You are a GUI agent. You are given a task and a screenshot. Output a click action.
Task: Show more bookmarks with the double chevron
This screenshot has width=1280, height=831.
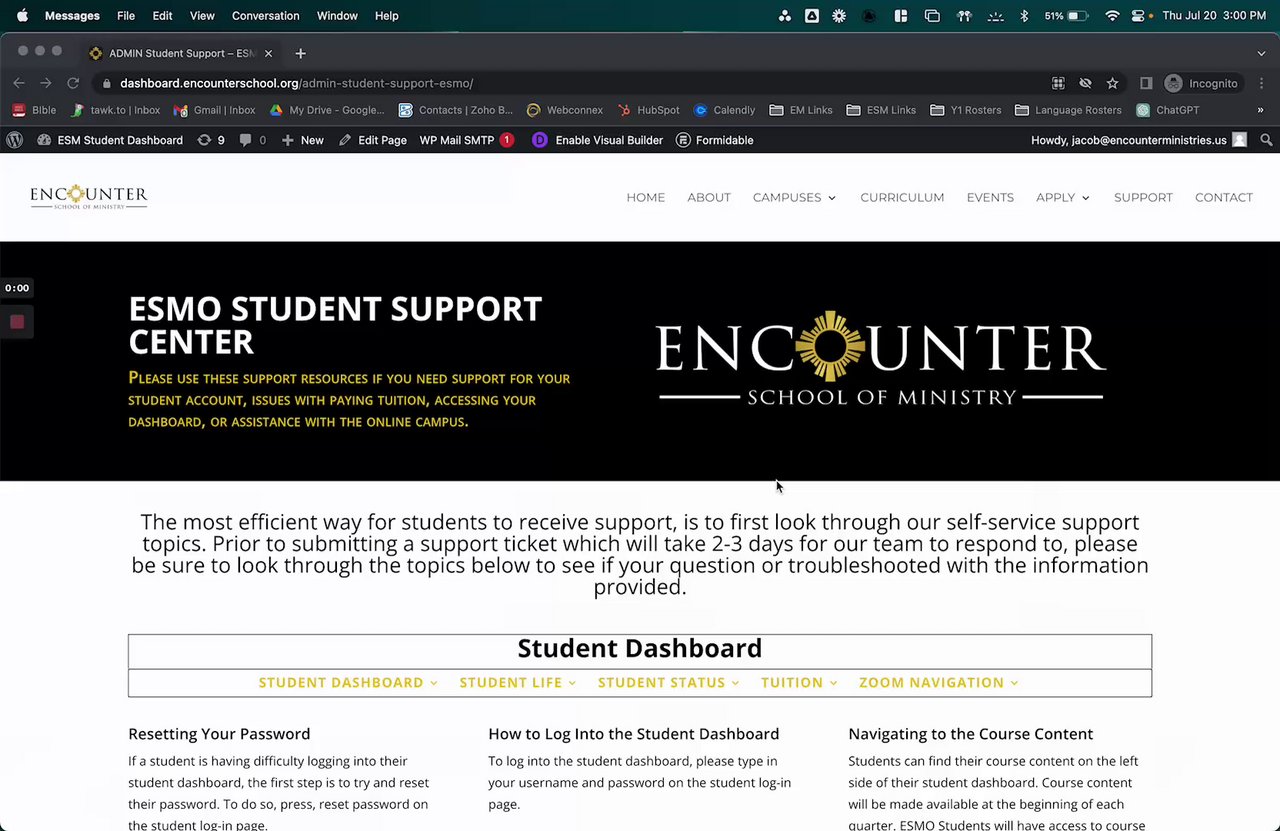tap(1260, 110)
